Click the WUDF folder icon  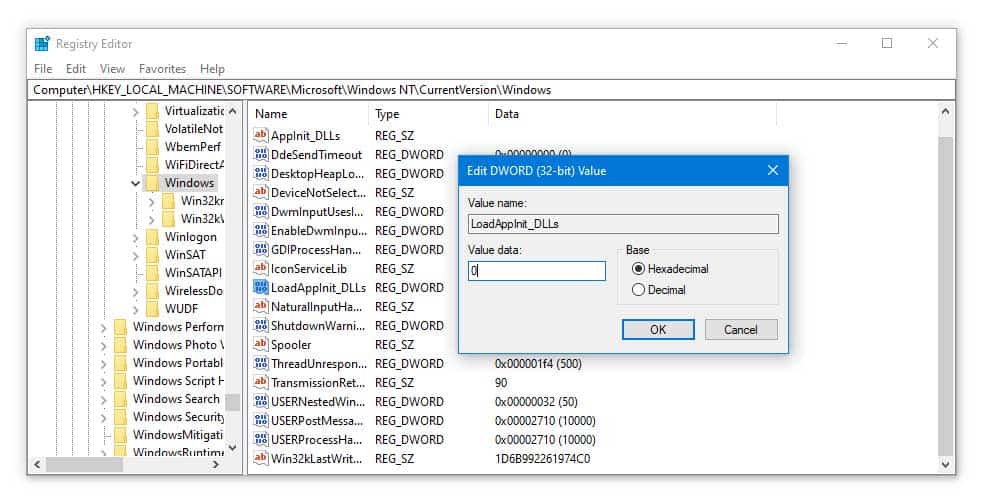(152, 308)
